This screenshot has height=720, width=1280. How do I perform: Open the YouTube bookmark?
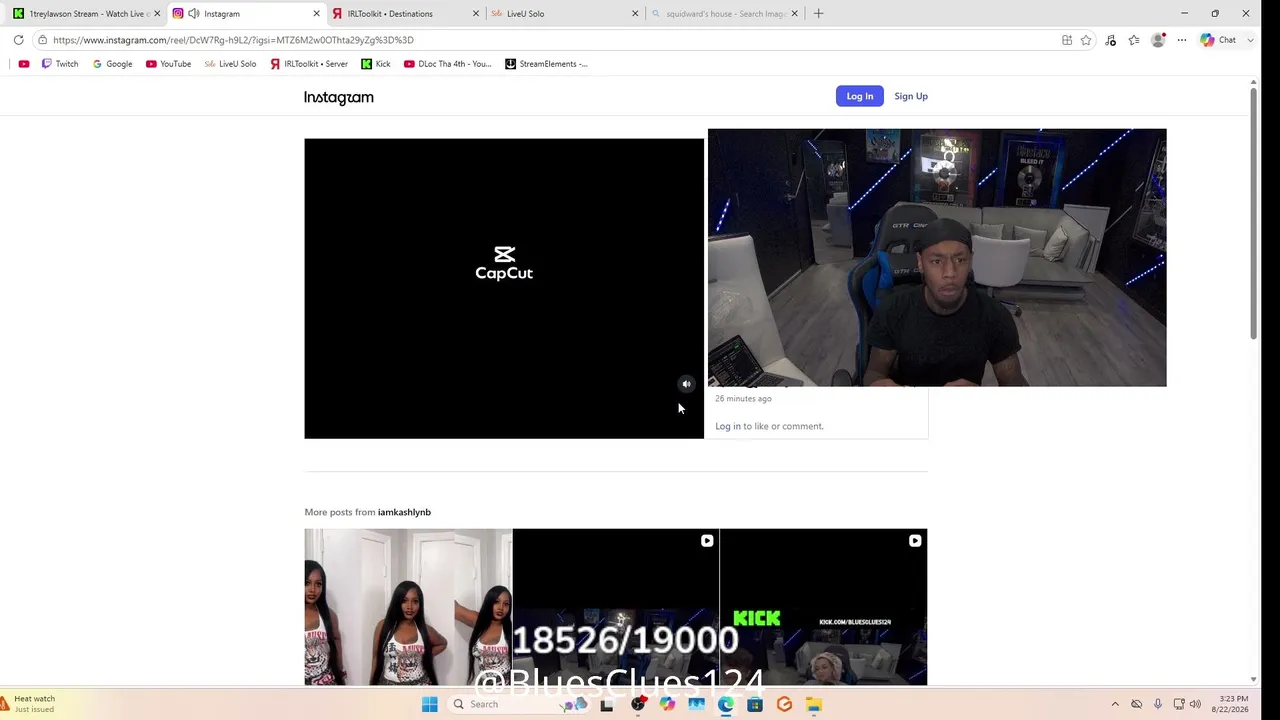pos(168,64)
